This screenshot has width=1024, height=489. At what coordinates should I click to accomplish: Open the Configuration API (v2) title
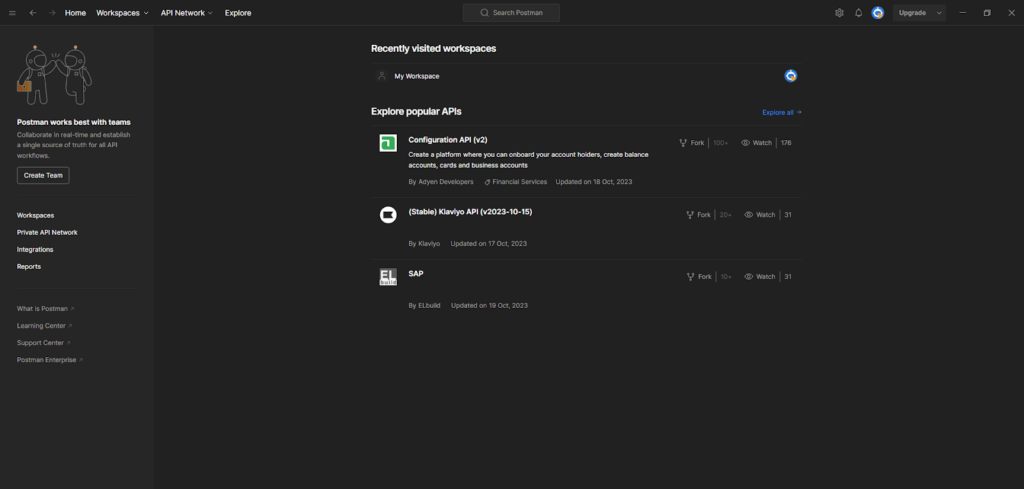(448, 140)
